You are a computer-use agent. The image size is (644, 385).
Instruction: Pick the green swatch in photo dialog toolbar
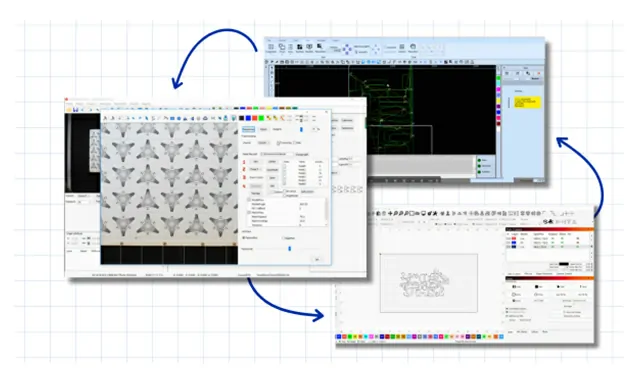[x=261, y=118]
